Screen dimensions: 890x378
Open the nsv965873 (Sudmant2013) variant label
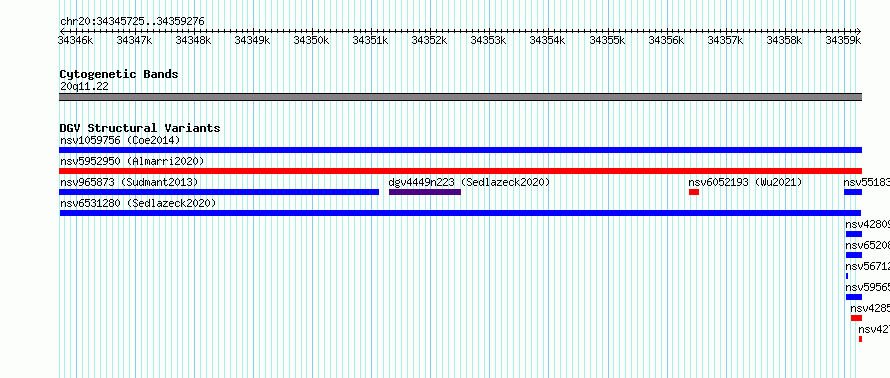(x=129, y=182)
